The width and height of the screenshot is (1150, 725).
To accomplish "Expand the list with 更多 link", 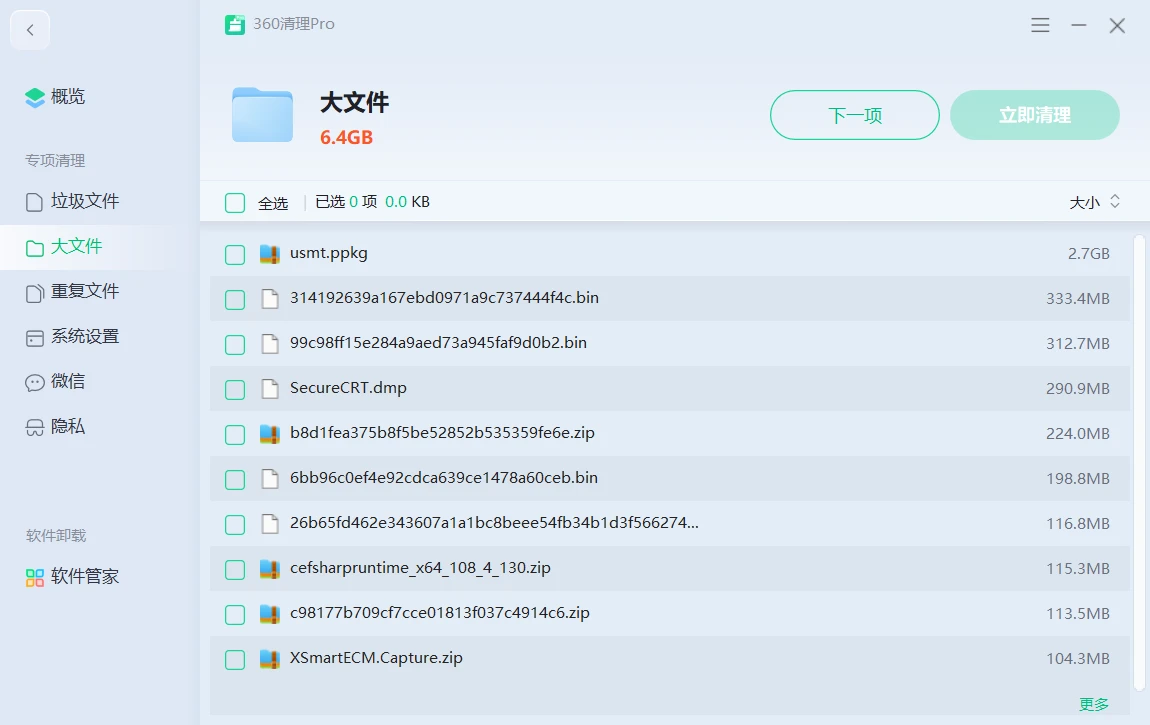I will pyautogui.click(x=1094, y=704).
